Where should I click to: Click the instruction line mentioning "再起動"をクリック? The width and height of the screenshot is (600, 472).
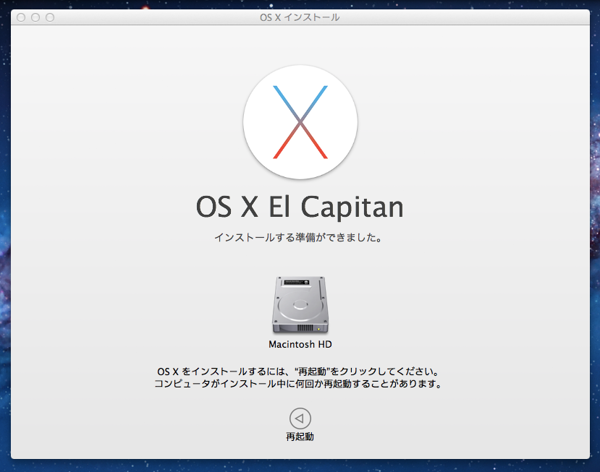[298, 371]
